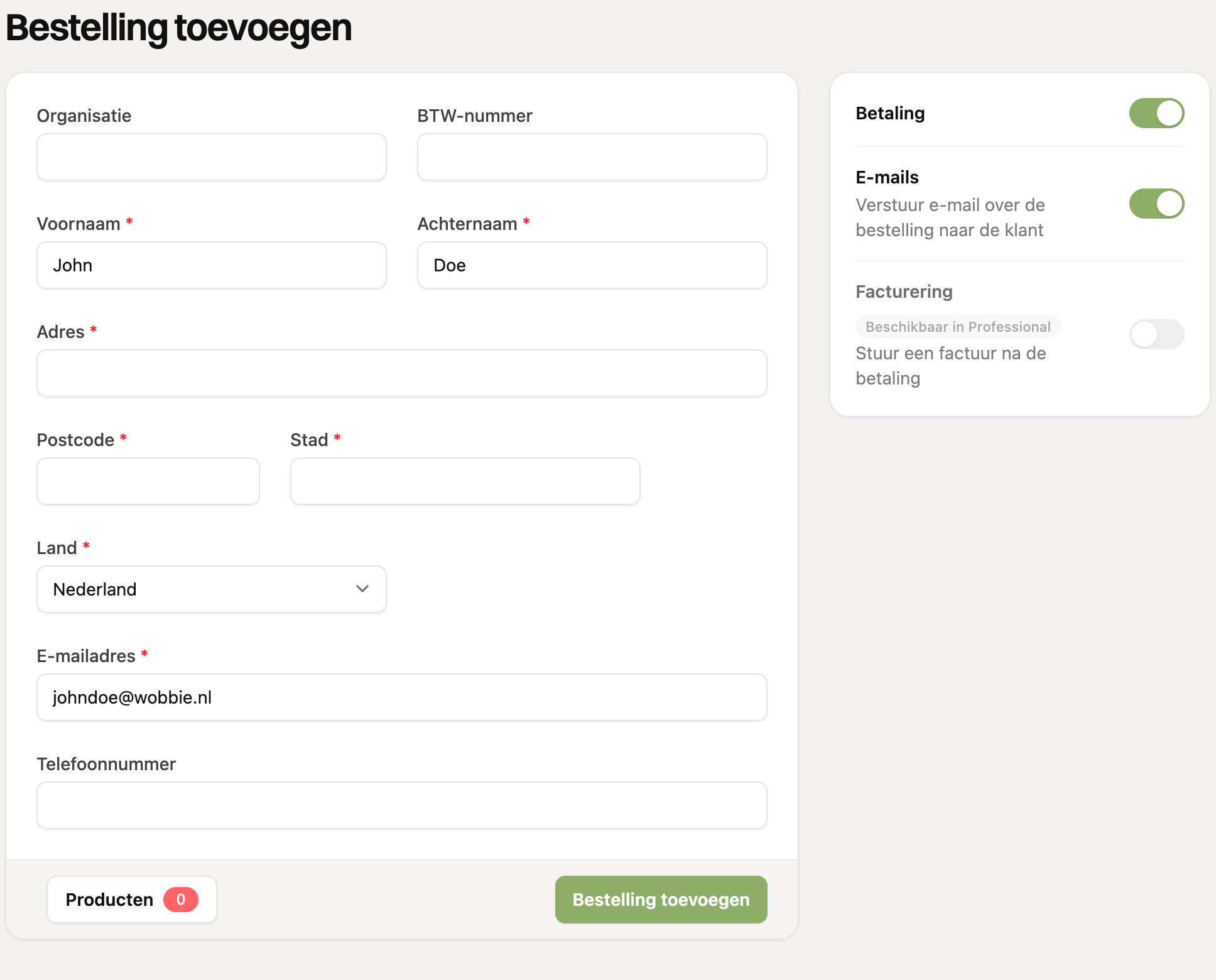The image size is (1216, 980).
Task: Focus the Adres input field
Action: tap(402, 373)
